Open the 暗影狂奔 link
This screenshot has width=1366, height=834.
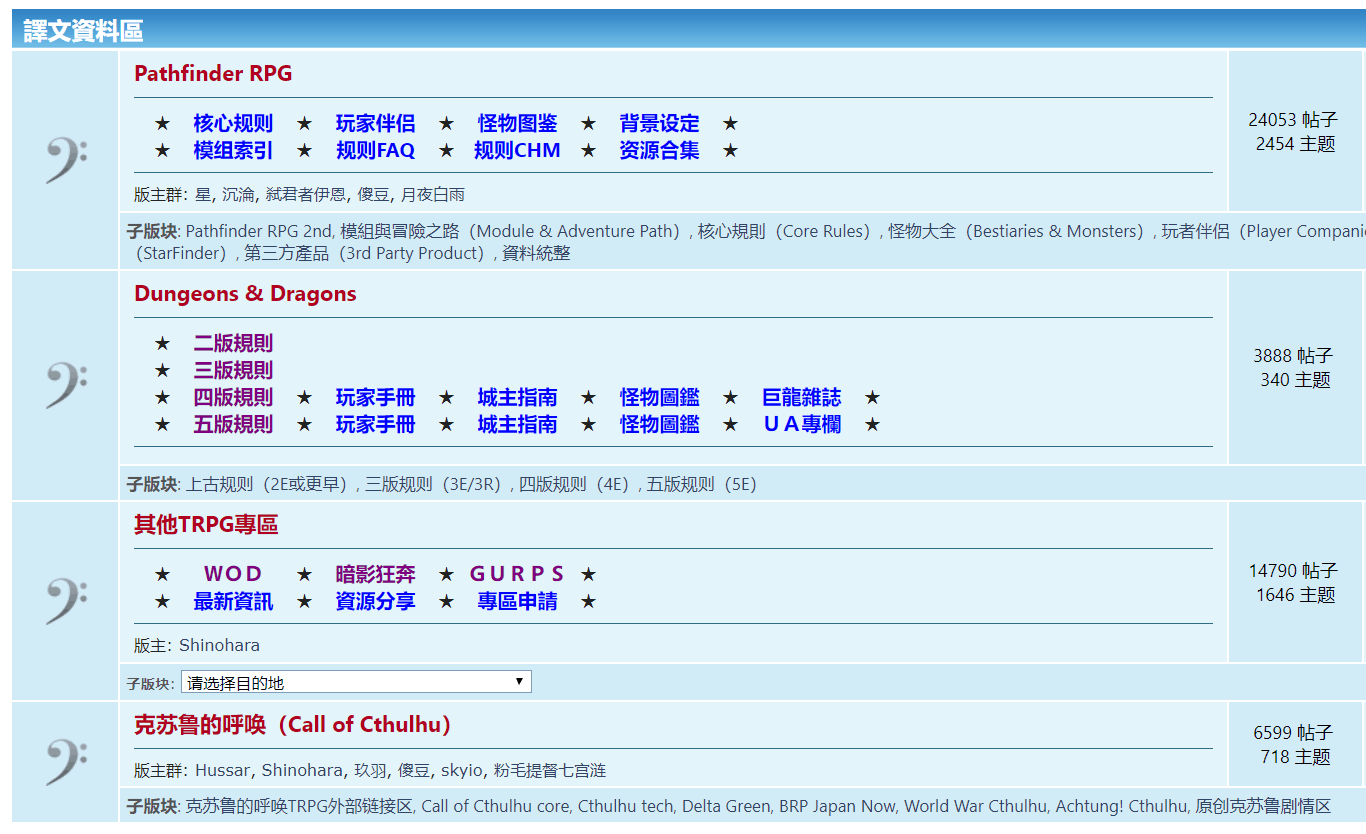coord(375,575)
